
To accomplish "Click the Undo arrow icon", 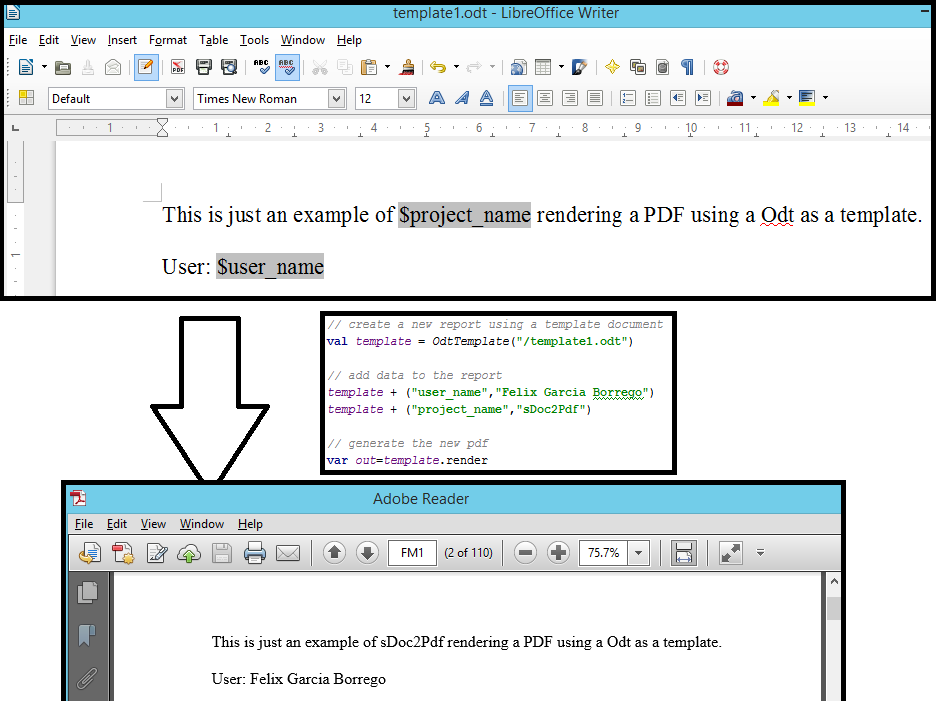I will [x=438, y=67].
